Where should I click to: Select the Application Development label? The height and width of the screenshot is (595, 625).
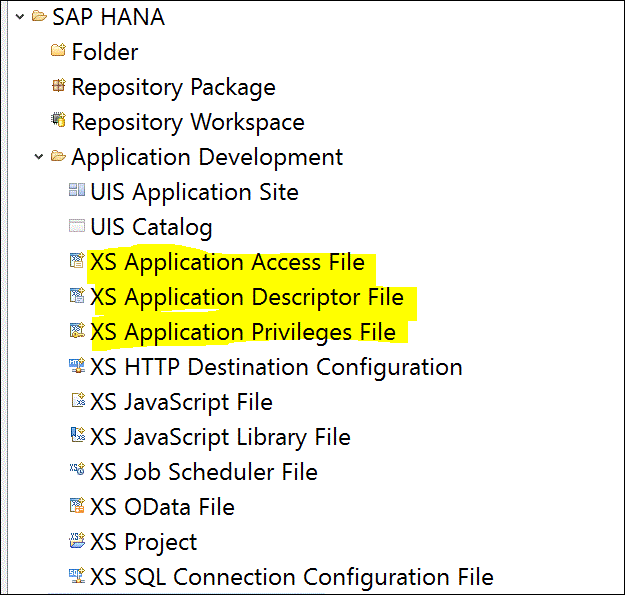click(x=207, y=157)
